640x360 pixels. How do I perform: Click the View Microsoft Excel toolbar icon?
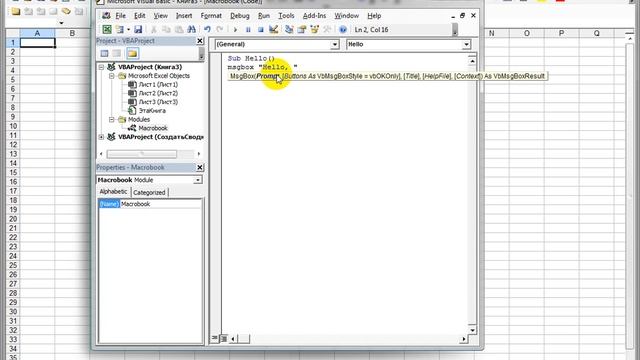pos(107,29)
